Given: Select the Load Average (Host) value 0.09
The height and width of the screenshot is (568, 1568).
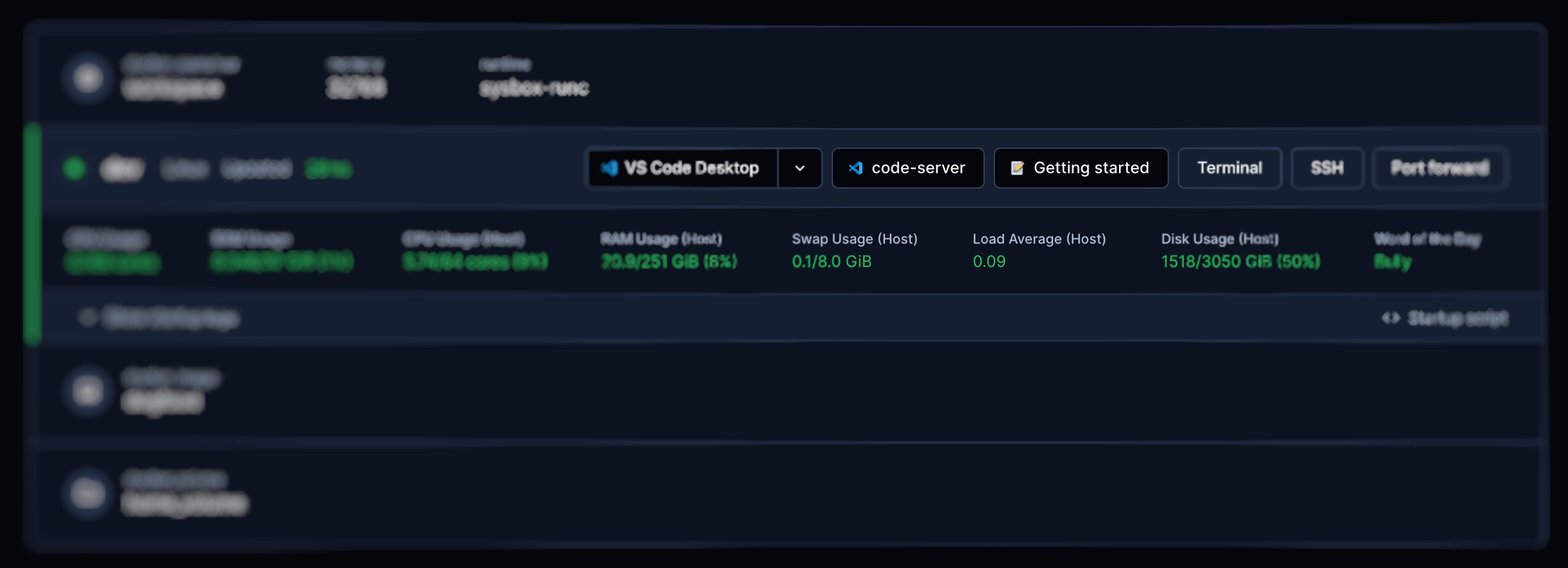Looking at the screenshot, I should 989,262.
